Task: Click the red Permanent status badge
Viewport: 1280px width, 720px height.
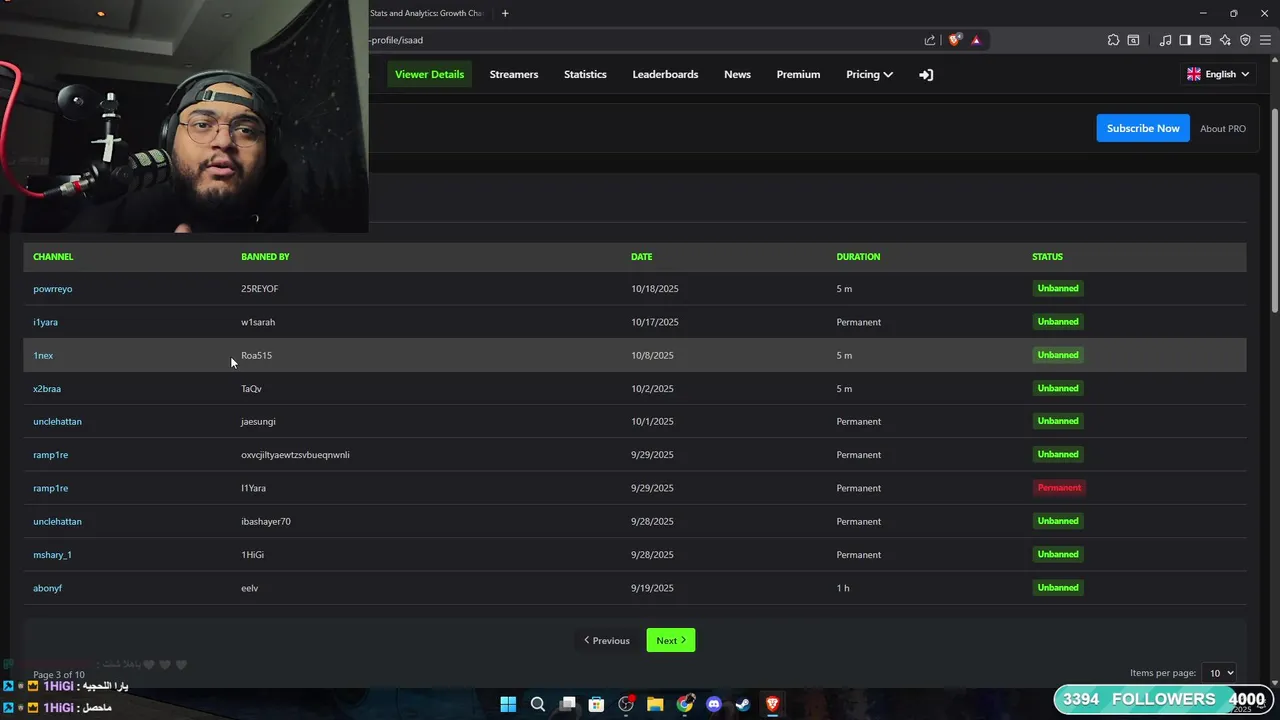Action: click(1059, 488)
